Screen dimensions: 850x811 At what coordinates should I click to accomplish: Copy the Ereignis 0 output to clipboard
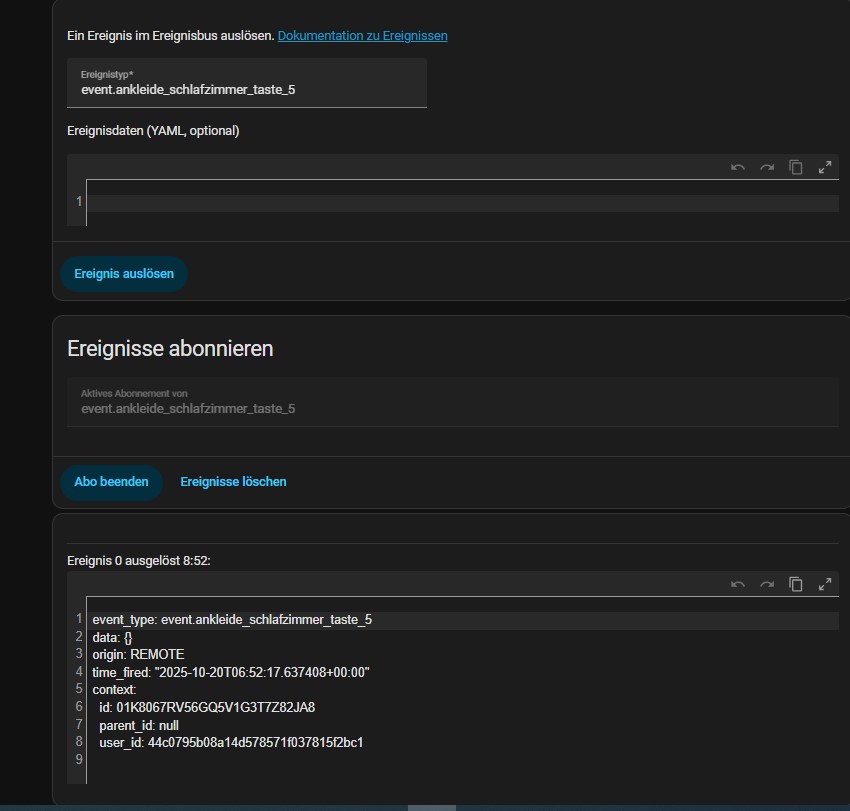(x=796, y=584)
